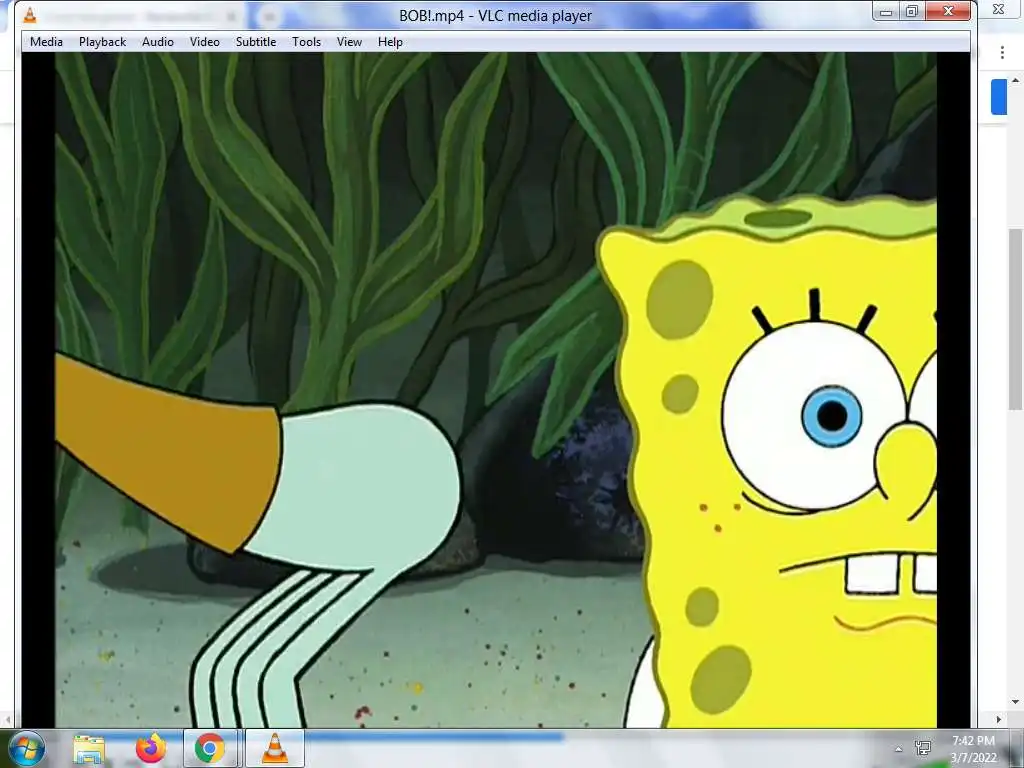This screenshot has width=1024, height=768.
Task: Click the BOB!.mp4 - VLC media player title
Action: (x=496, y=16)
